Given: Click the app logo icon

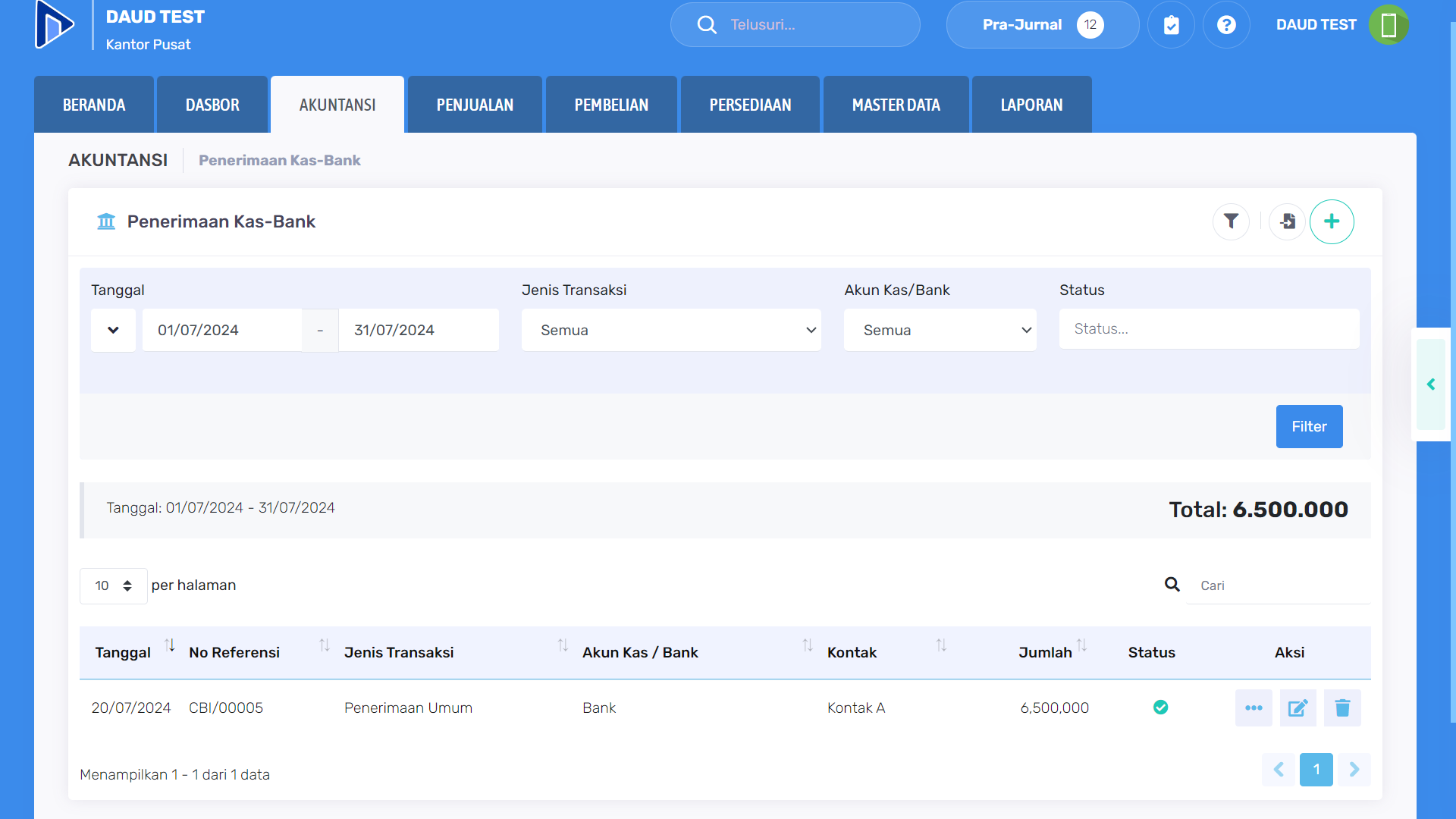Looking at the screenshot, I should click(x=55, y=24).
